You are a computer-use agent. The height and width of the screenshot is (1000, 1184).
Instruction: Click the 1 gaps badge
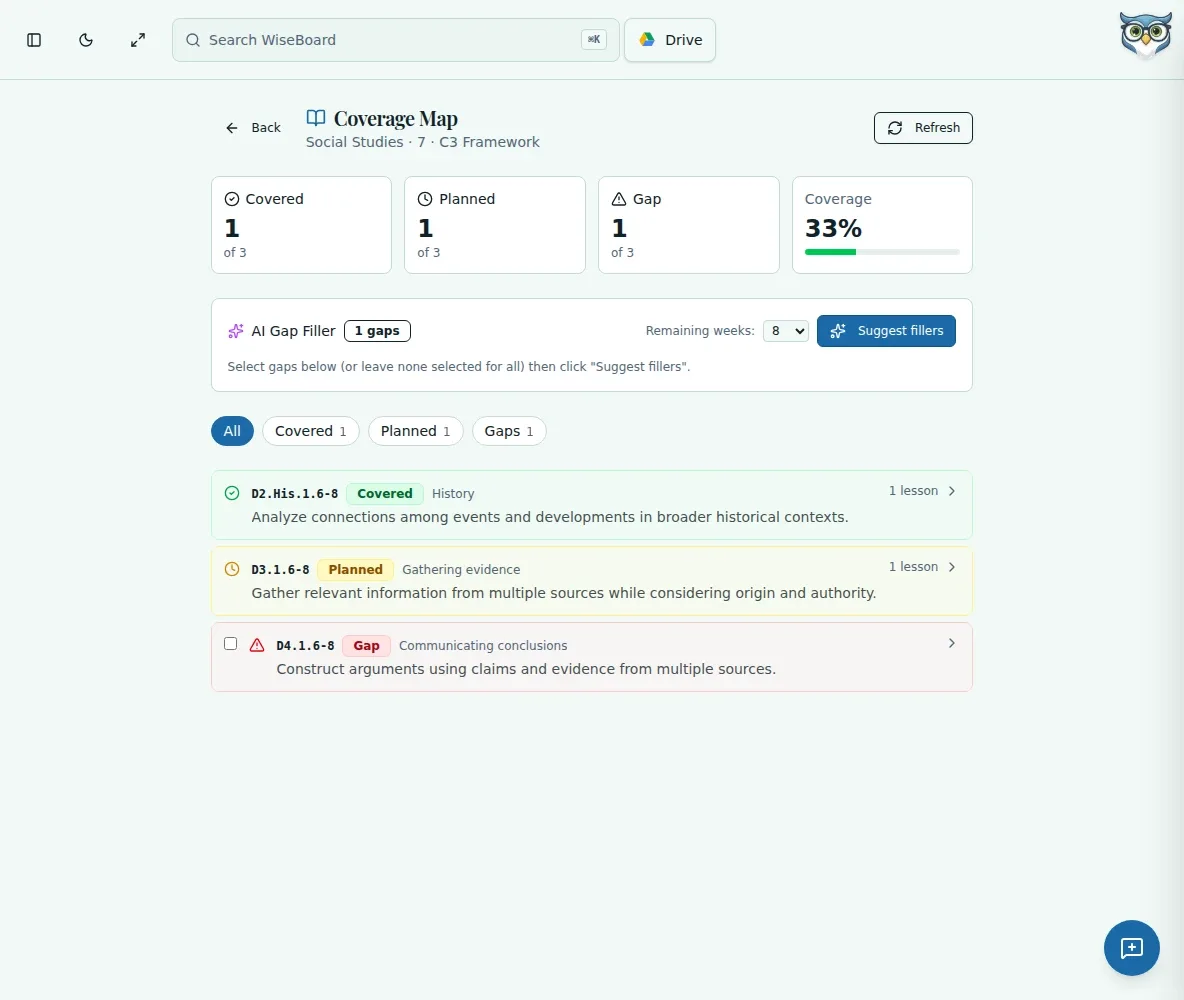coord(377,331)
